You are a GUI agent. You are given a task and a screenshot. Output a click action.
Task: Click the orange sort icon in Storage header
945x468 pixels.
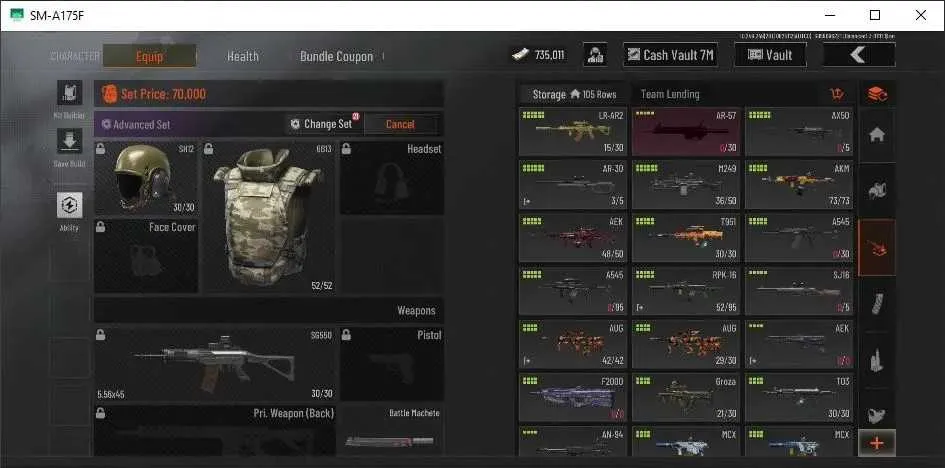(x=837, y=94)
